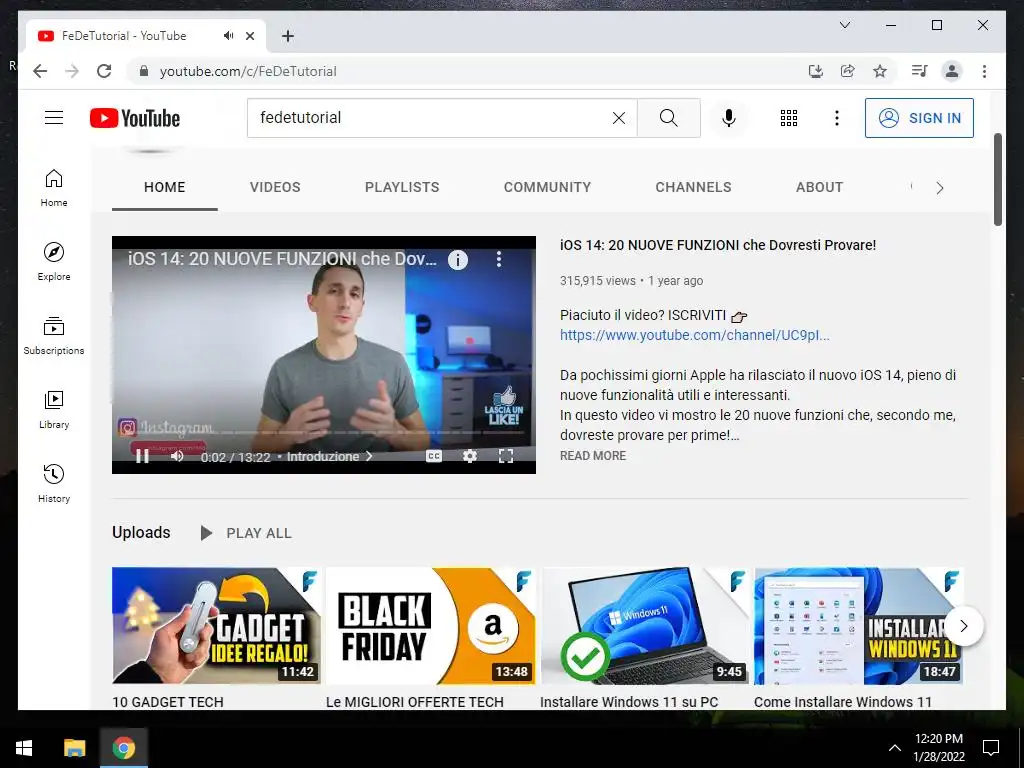Open Subscriptions in sidebar
The width and height of the screenshot is (1024, 768).
coord(54,336)
